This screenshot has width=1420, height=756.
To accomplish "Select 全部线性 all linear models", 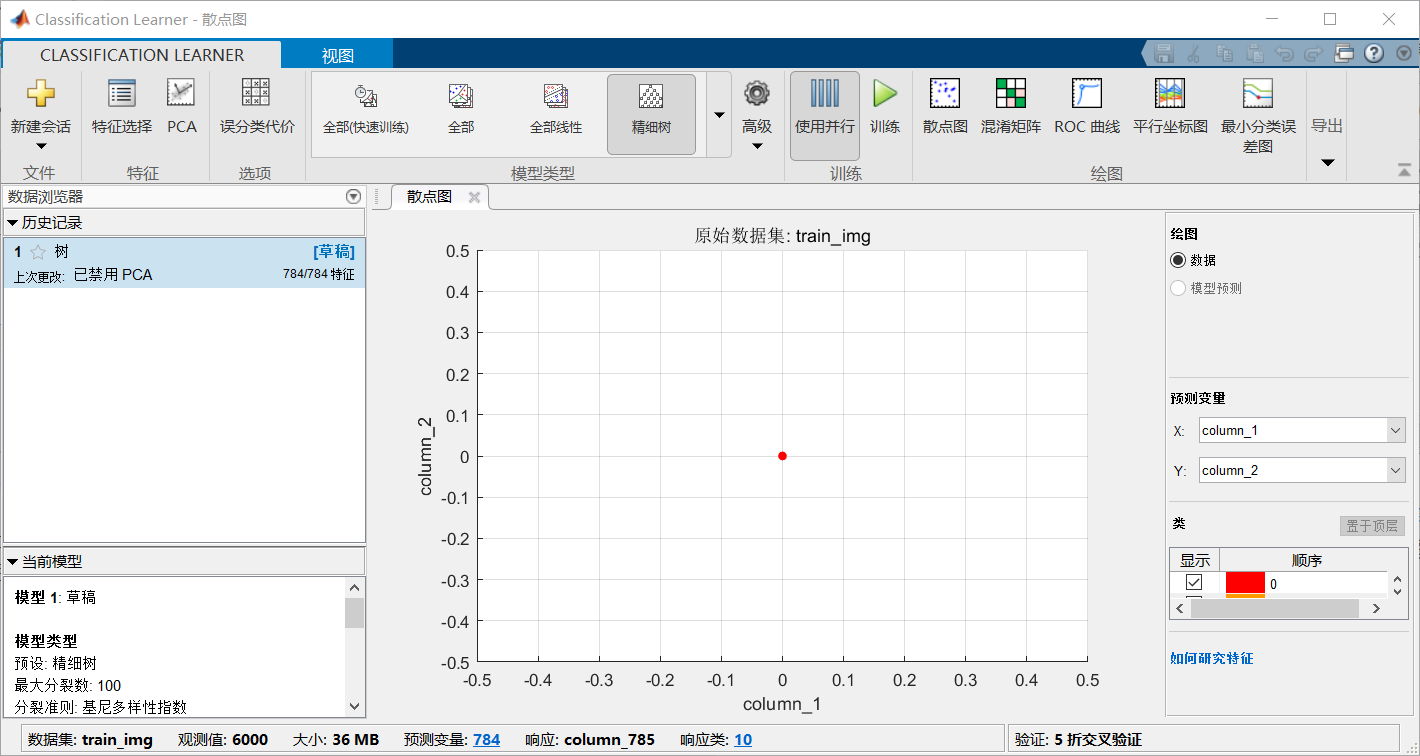I will 556,113.
